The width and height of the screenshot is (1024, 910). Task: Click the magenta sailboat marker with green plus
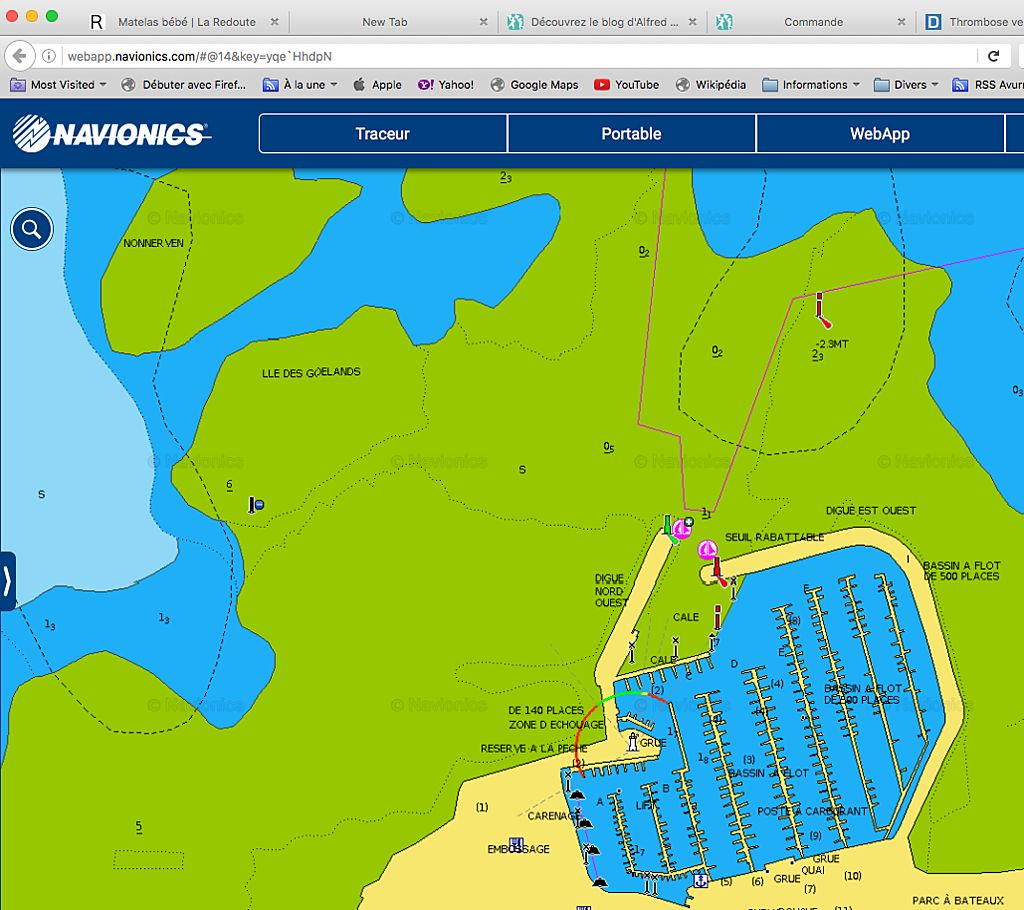[x=682, y=527]
